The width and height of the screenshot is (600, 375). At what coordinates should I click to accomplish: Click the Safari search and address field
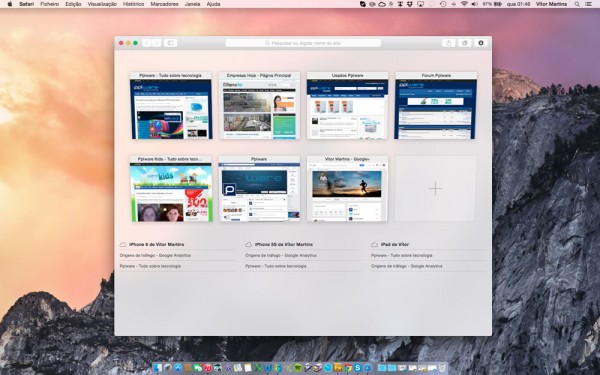coord(303,43)
